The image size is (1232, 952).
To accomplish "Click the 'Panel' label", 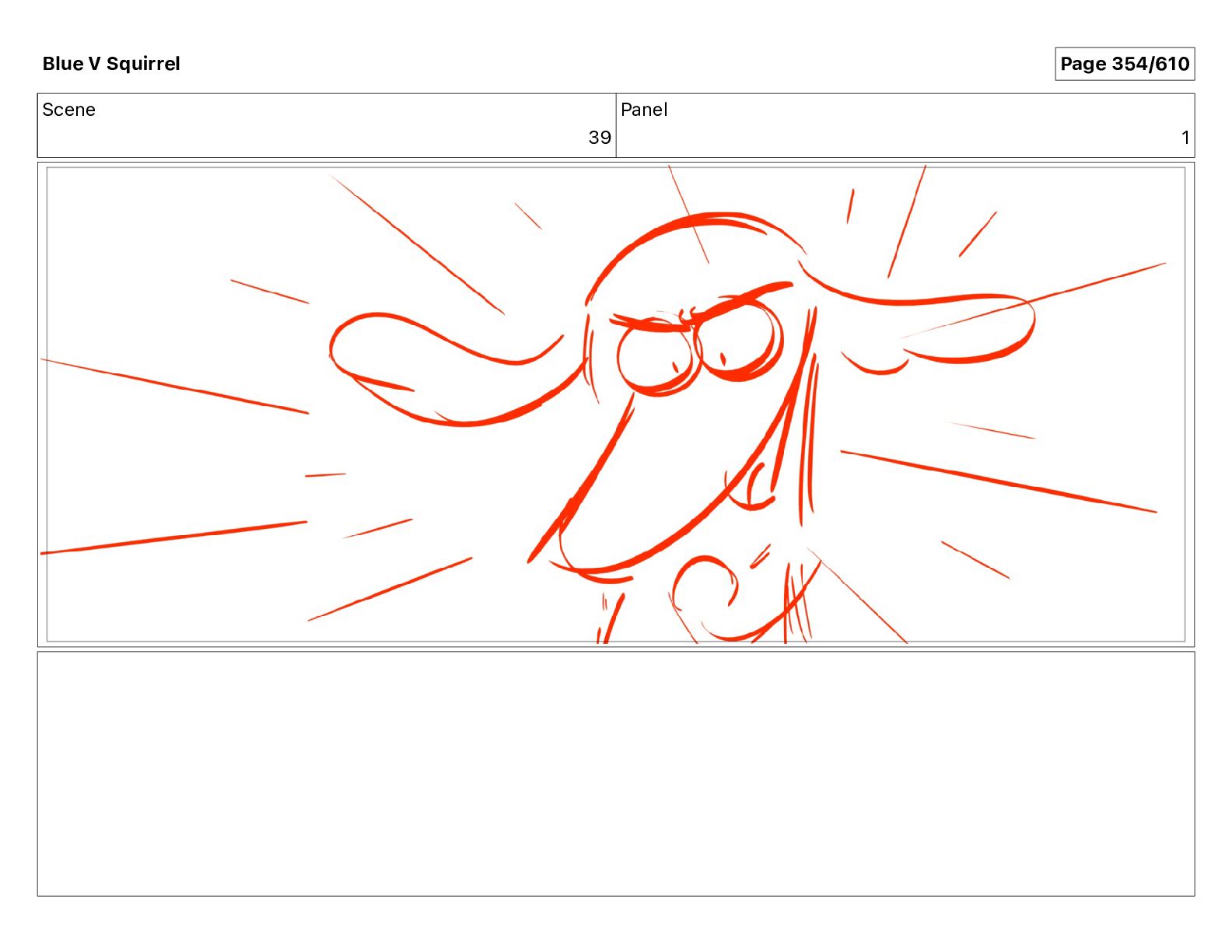I will pyautogui.click(x=644, y=110).
